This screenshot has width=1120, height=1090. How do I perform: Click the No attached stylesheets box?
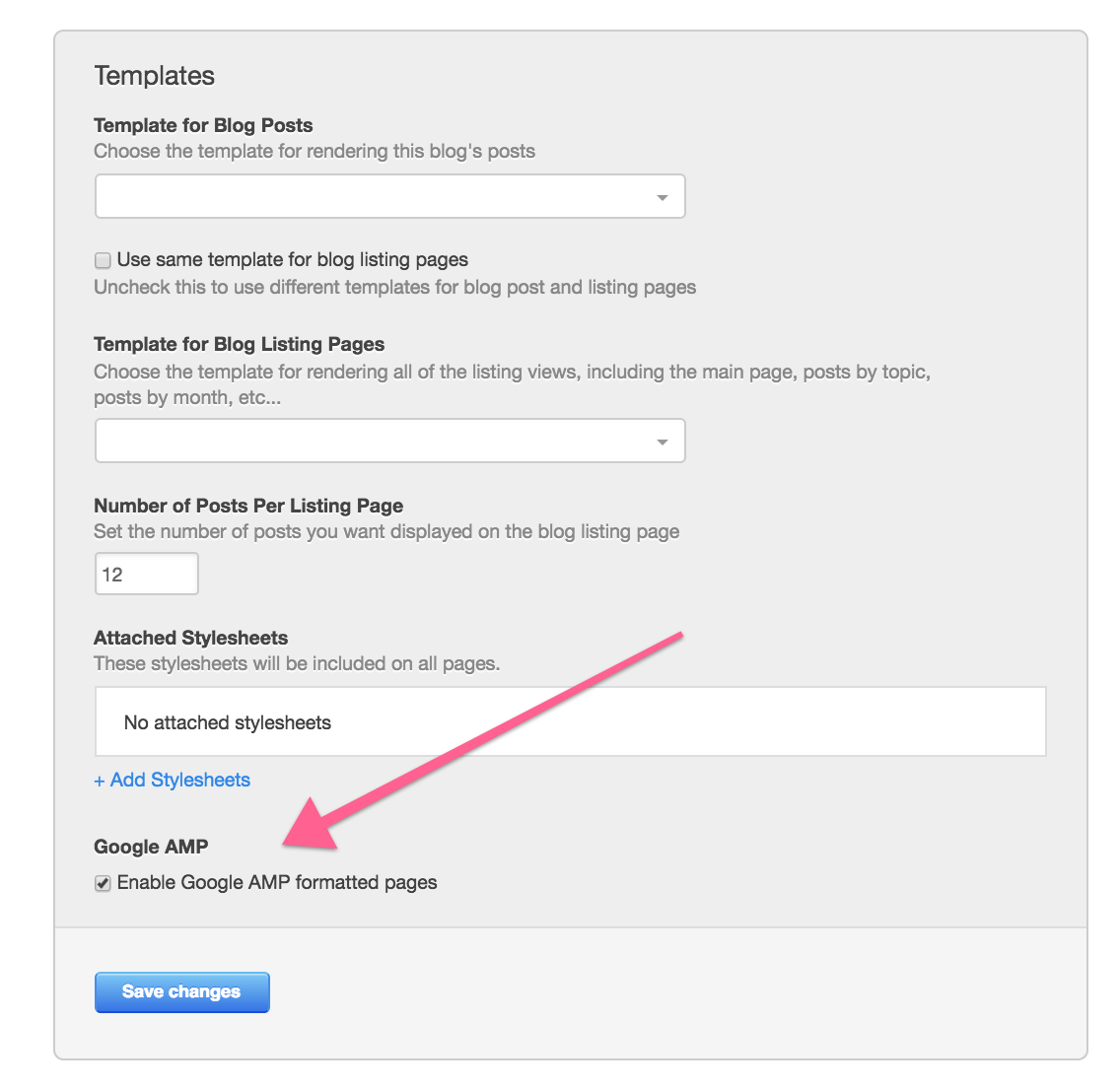click(571, 721)
